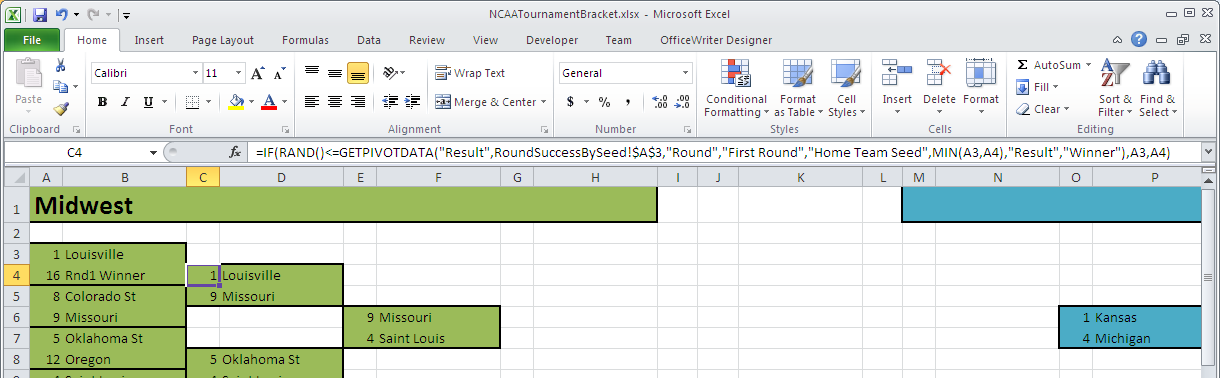Select the Format Painter brush icon
Image resolution: width=1220 pixels, height=378 pixels.
61,109
